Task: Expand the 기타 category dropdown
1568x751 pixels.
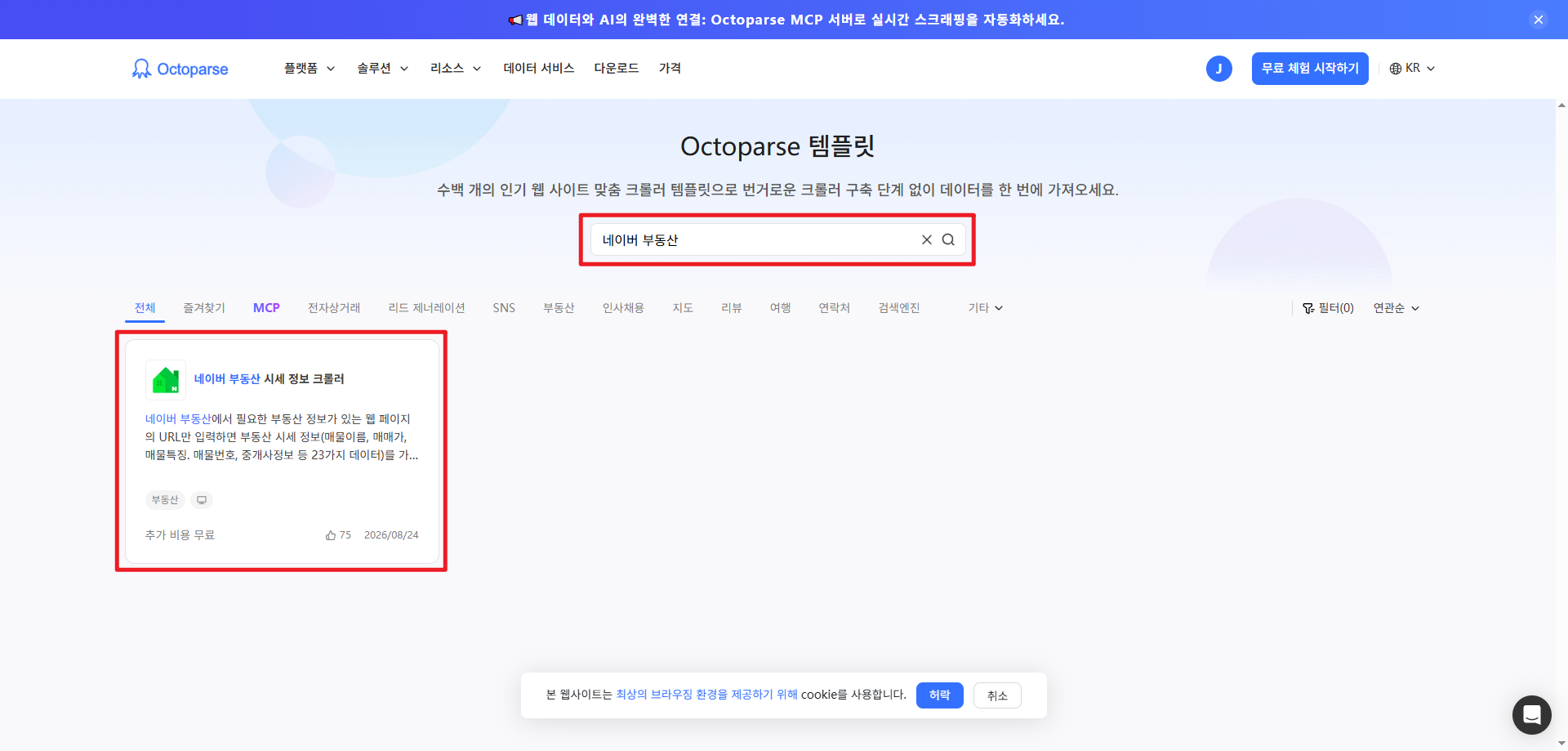Action: pyautogui.click(x=985, y=308)
